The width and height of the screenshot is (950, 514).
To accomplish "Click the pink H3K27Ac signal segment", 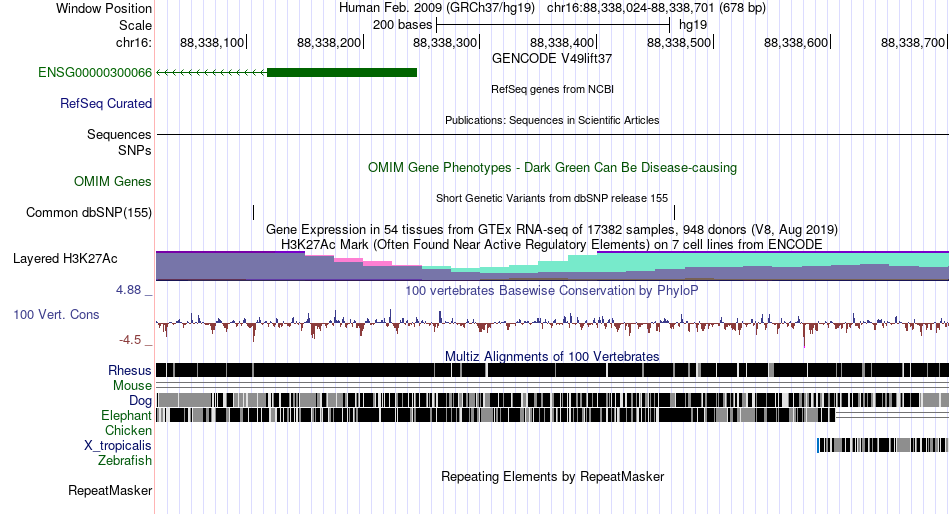I will coord(363,261).
